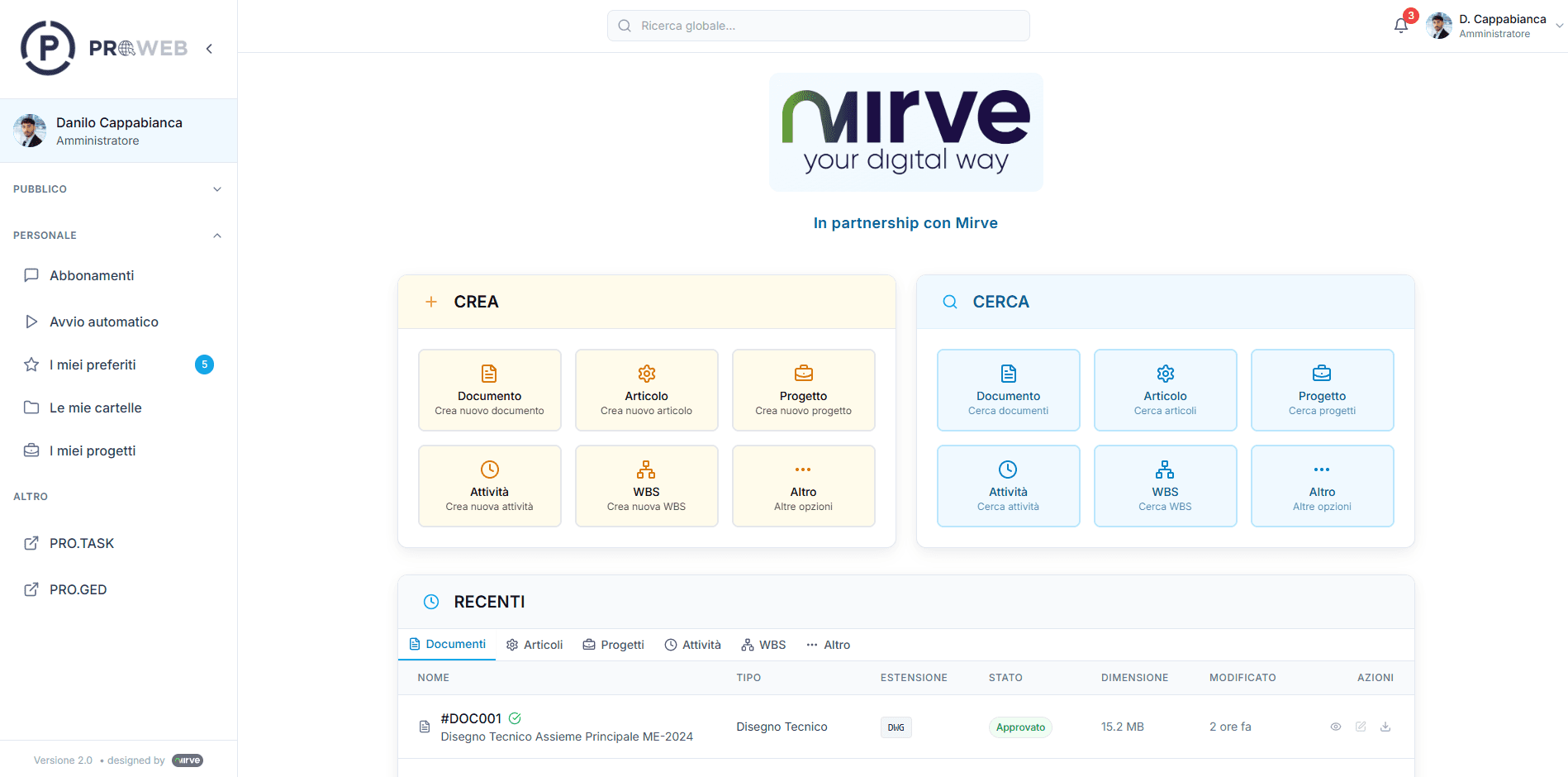View the #DOC001 document with the eye icon

coord(1336,727)
